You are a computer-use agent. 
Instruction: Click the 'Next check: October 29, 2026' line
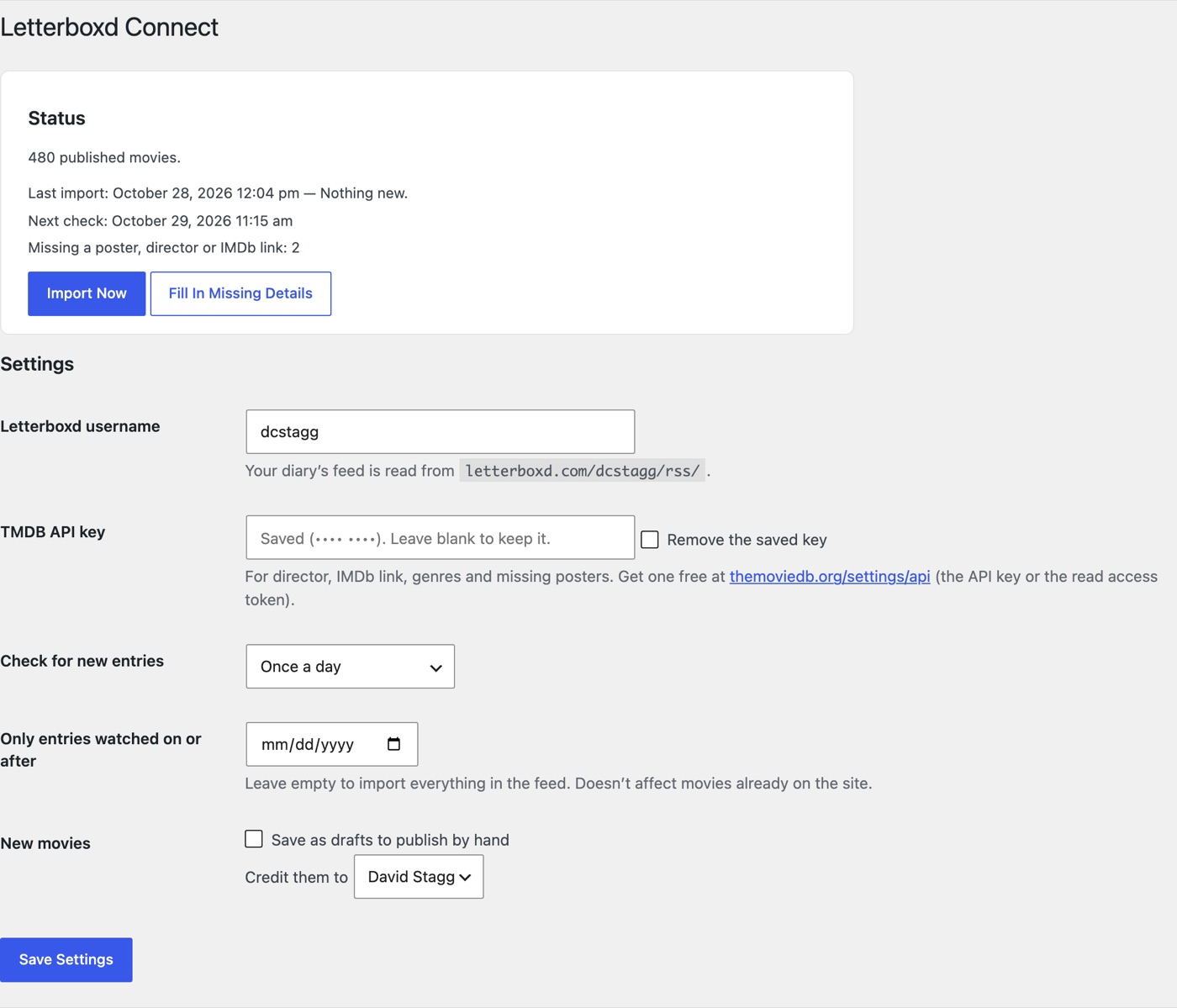point(161,221)
